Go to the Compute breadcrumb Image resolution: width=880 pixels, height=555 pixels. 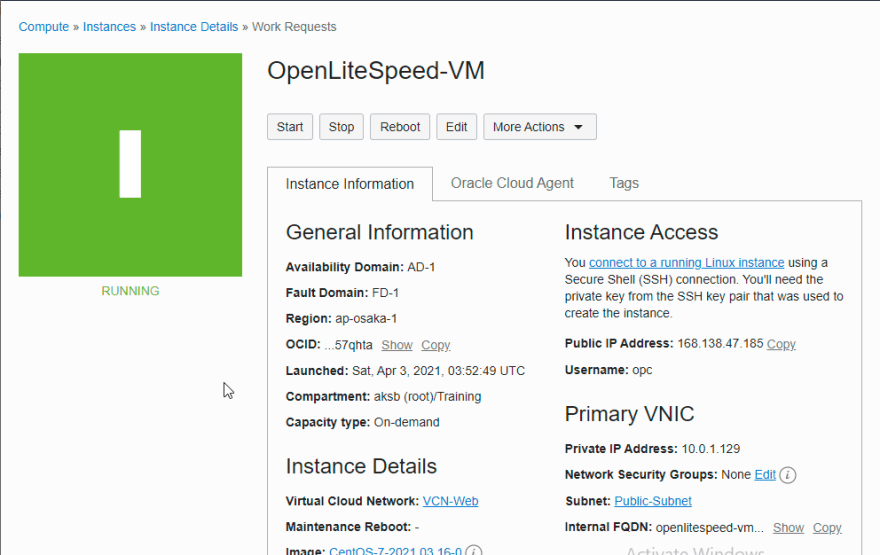point(44,27)
